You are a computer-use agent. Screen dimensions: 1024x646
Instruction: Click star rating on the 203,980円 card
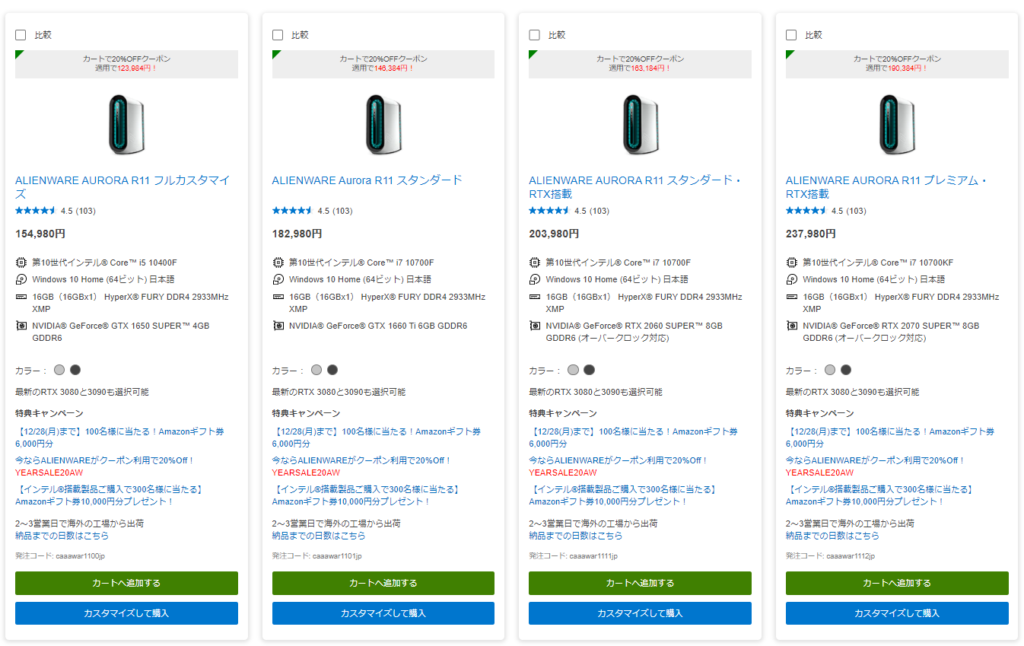(x=549, y=210)
